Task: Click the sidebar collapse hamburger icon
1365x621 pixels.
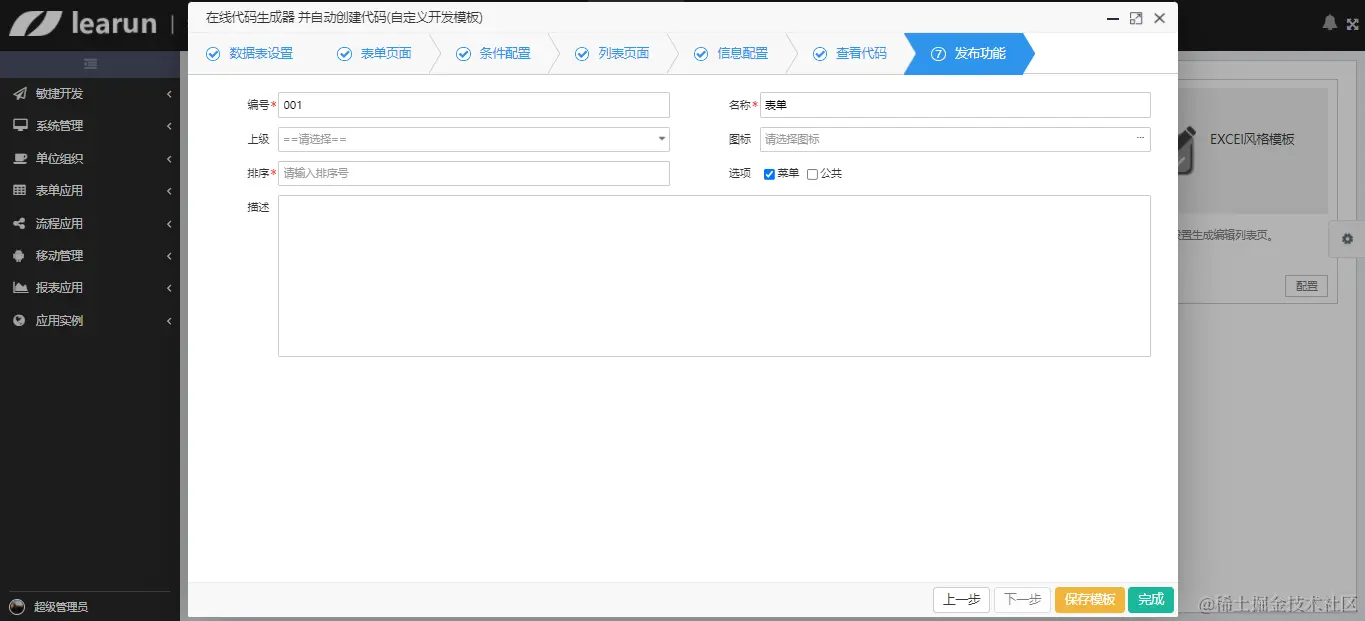Action: pos(90,62)
